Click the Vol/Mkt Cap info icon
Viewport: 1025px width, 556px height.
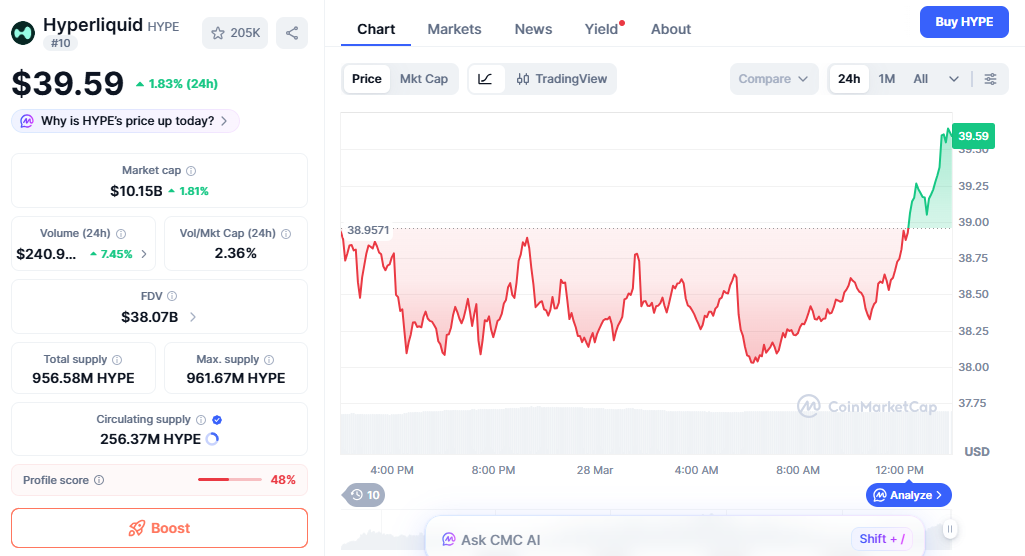[x=286, y=233]
